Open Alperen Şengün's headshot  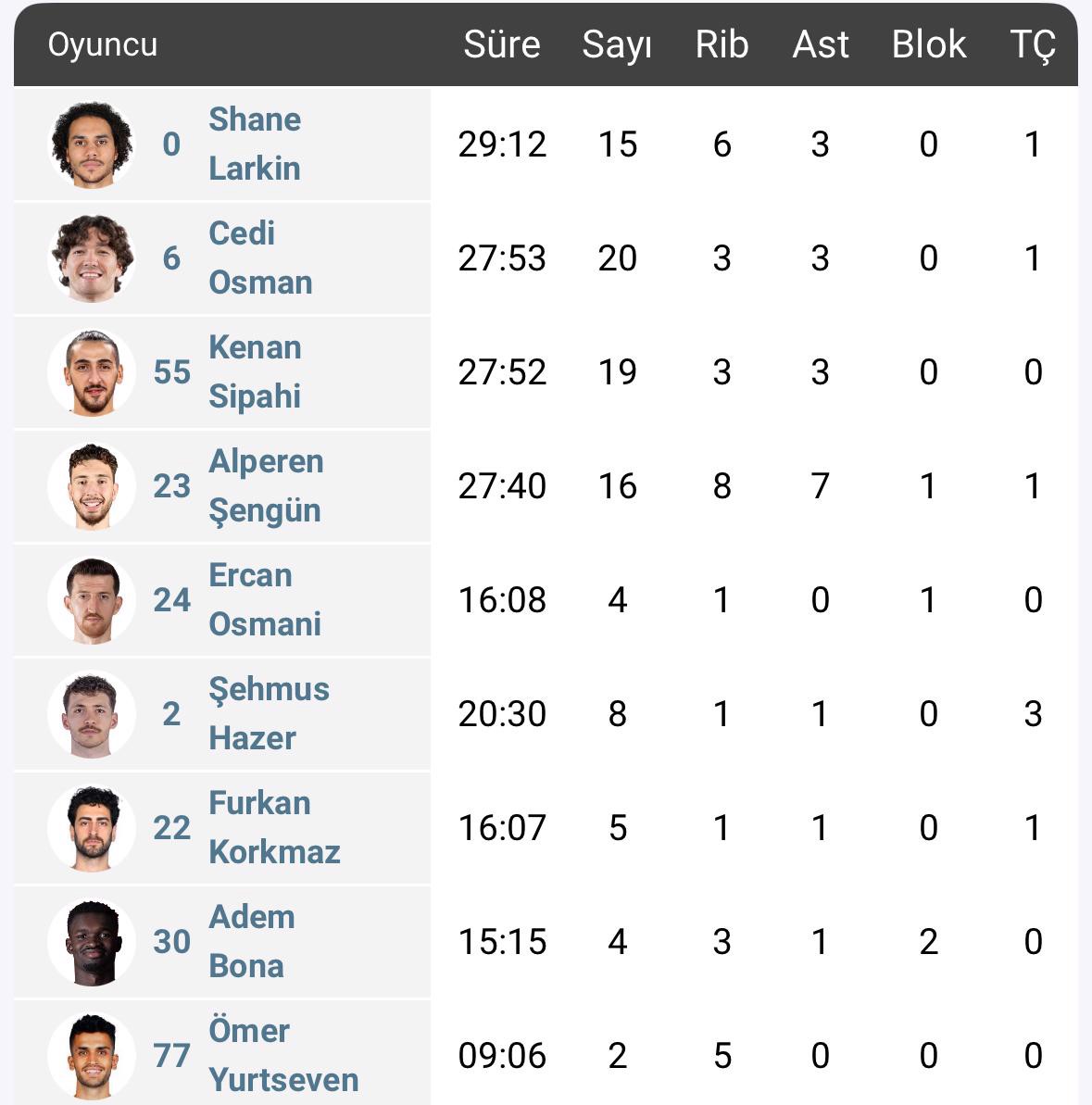[92, 486]
